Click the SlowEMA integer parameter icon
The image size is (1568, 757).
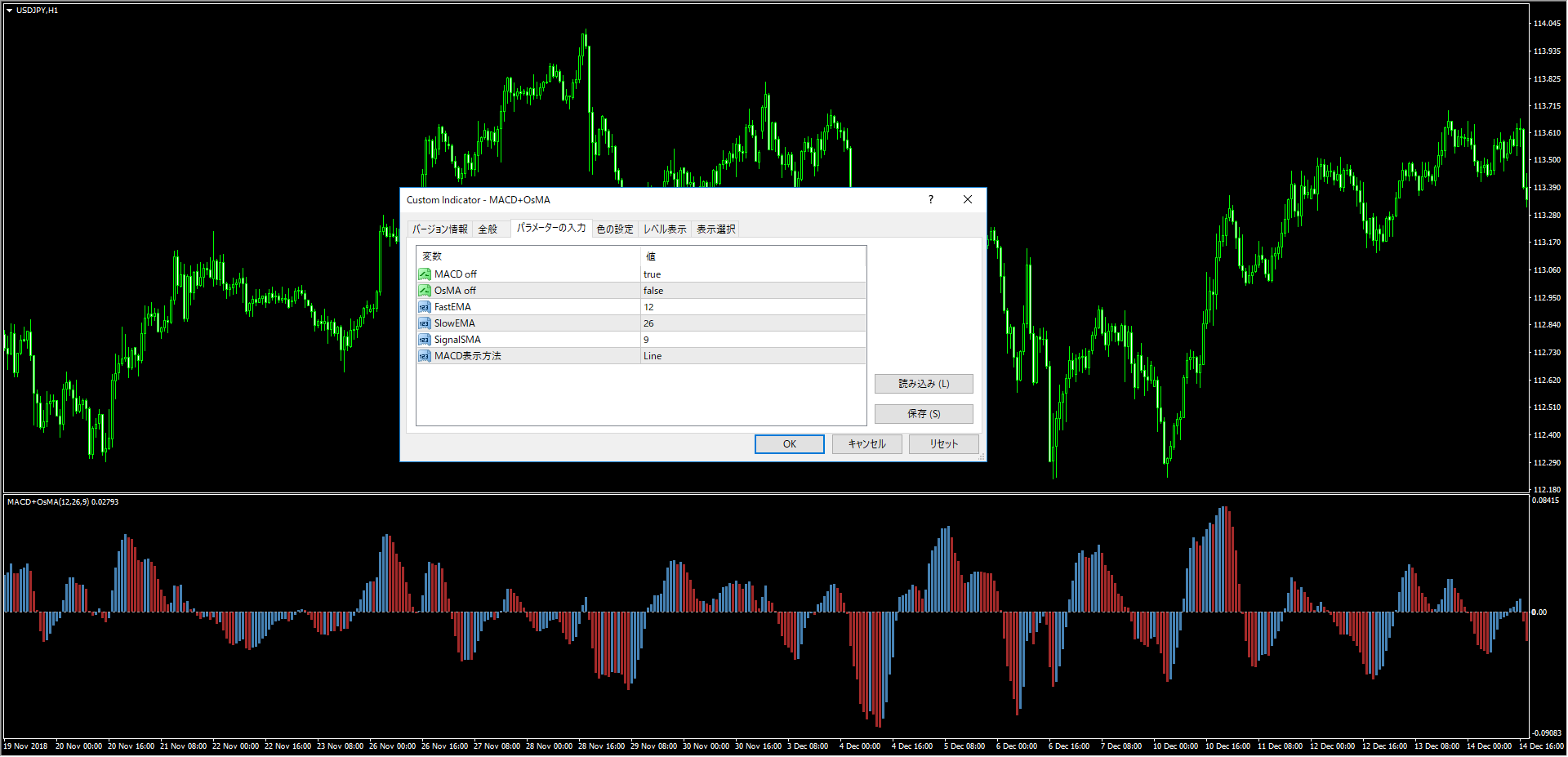coord(425,323)
